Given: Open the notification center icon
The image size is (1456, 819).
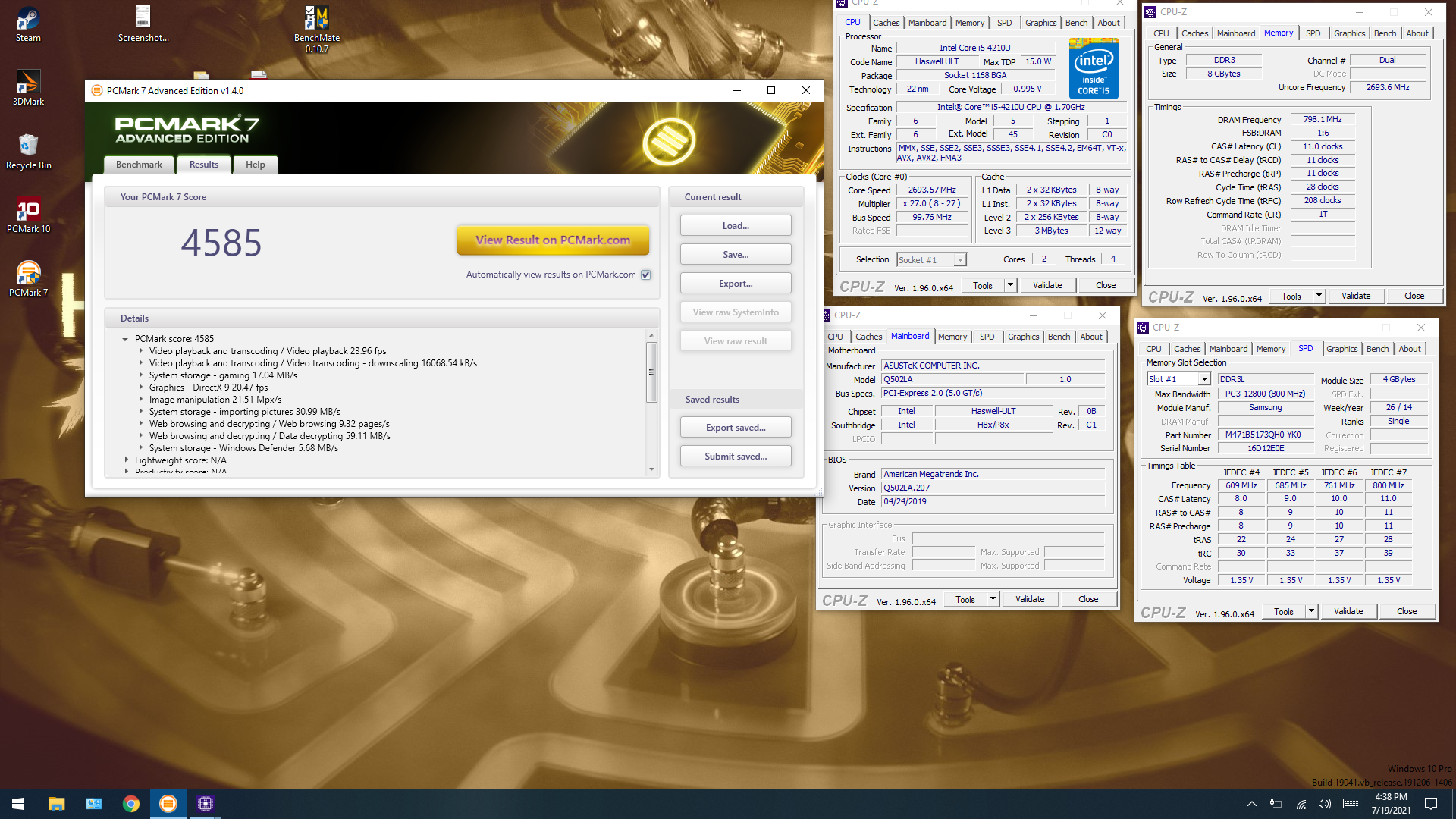Looking at the screenshot, I should [1431, 804].
